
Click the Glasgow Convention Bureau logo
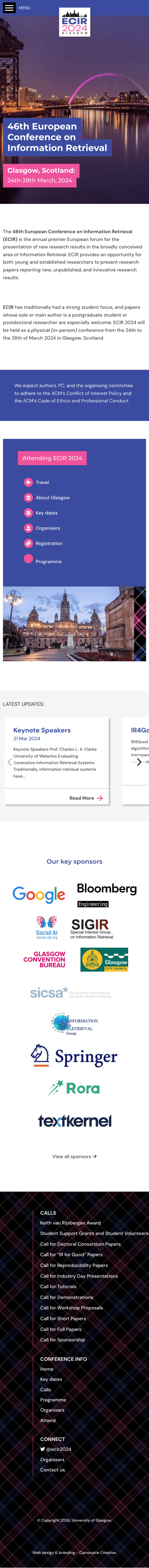tap(44, 959)
